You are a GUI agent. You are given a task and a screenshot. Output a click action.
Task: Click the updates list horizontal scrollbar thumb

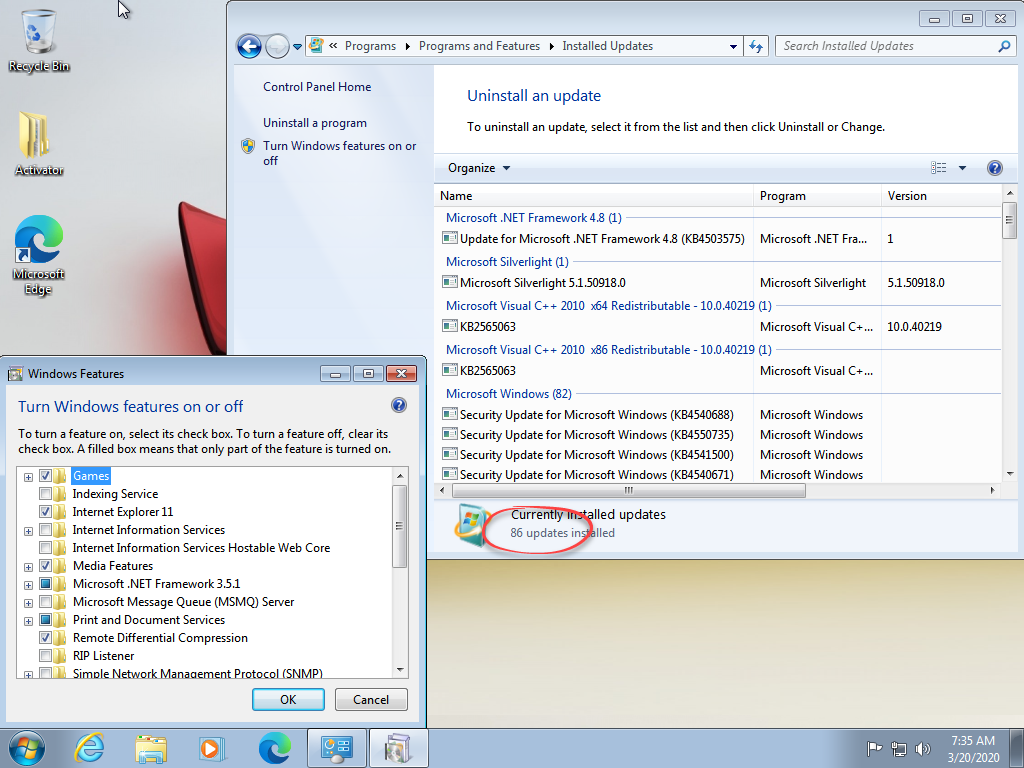(628, 490)
